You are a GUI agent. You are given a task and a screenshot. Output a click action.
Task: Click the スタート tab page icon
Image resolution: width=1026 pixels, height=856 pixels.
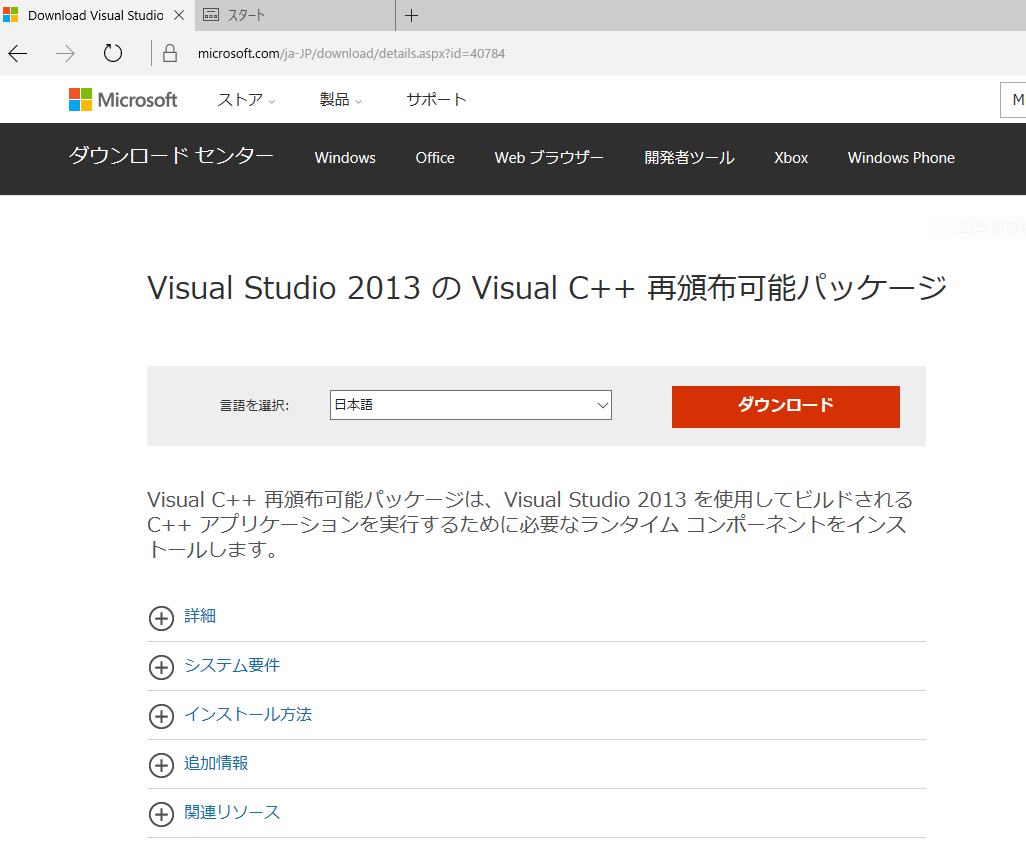(211, 15)
